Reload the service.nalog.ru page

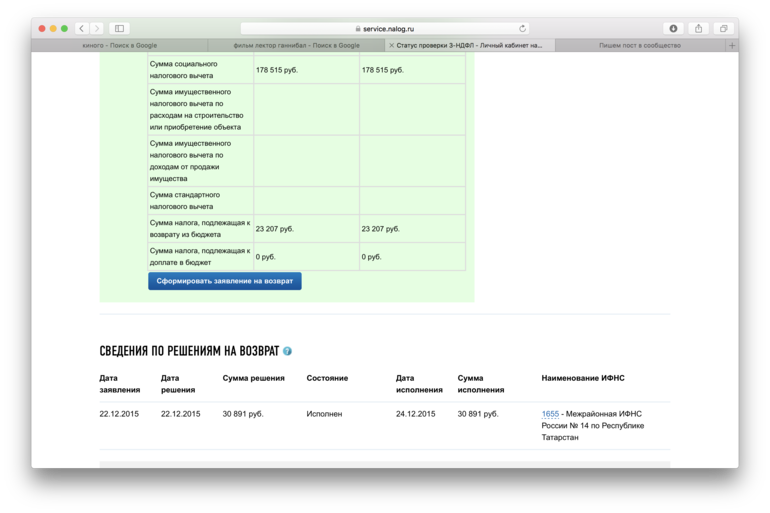click(522, 29)
